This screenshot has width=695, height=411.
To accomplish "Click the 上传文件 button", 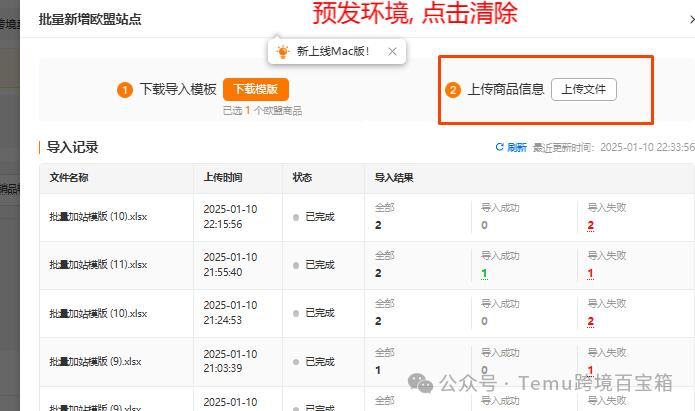I will (x=584, y=90).
